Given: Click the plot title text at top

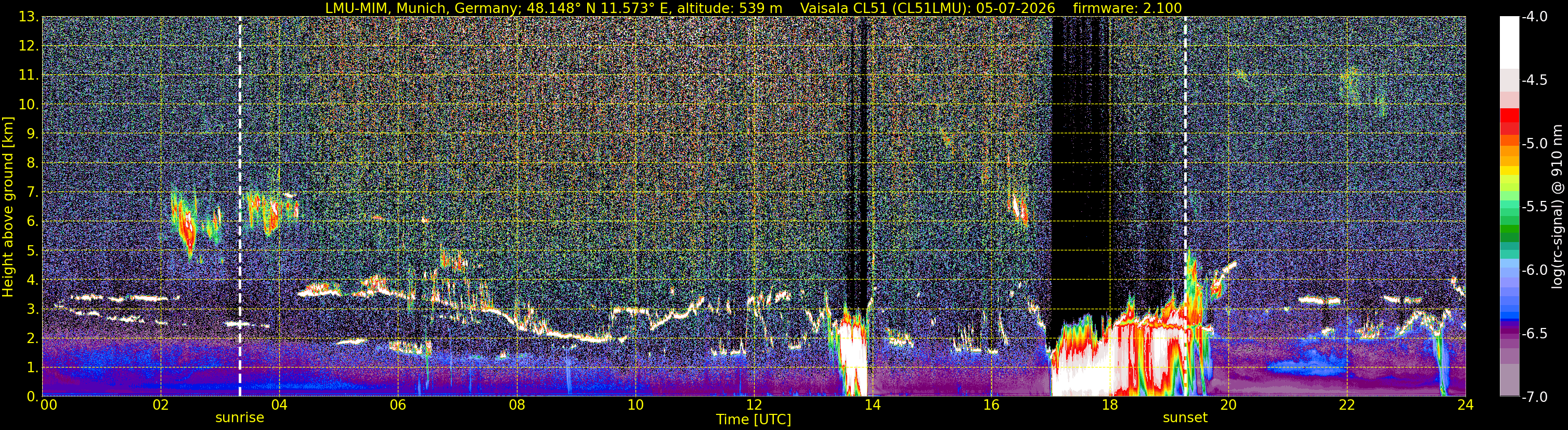Looking at the screenshot, I should click(753, 8).
